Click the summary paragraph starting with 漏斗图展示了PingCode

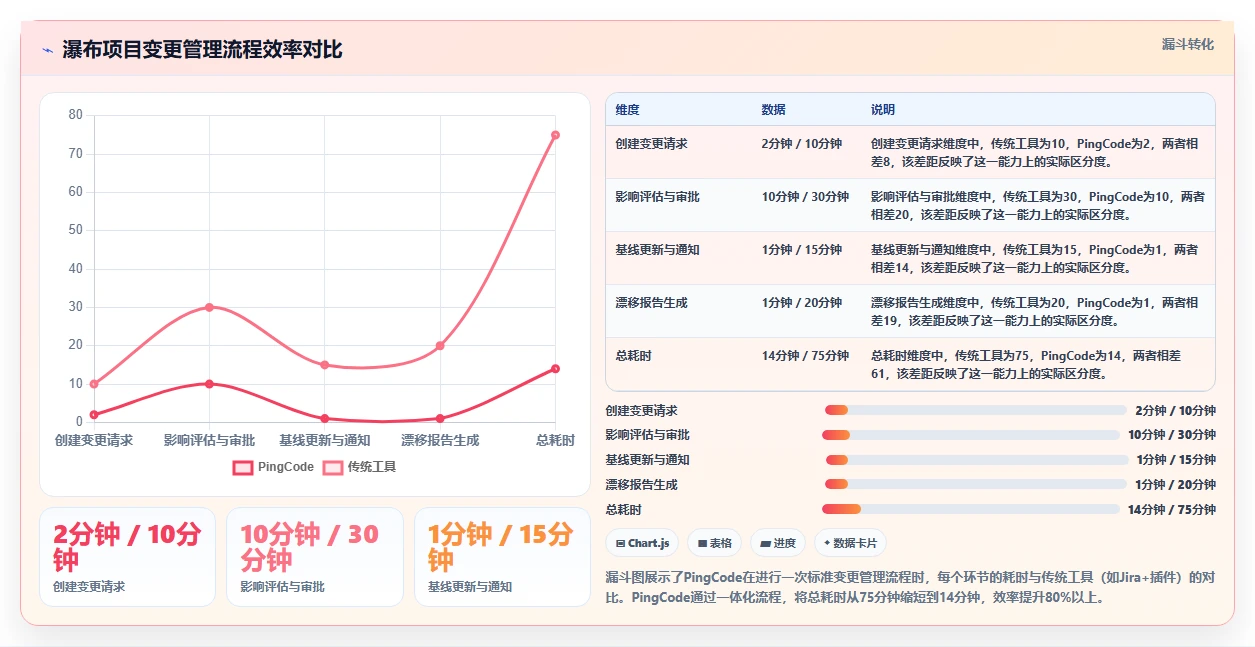[x=910, y=588]
